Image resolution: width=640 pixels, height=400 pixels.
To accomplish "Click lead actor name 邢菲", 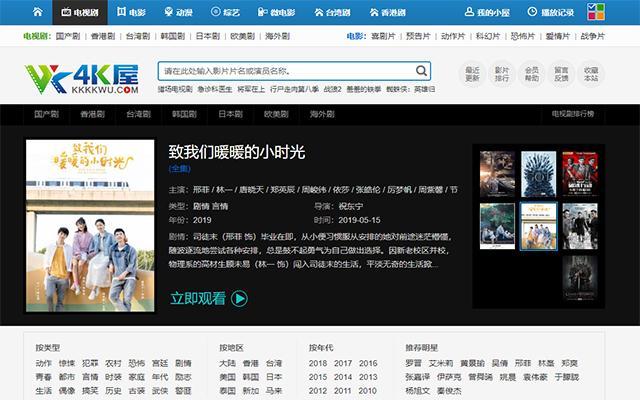I will click(x=201, y=190).
